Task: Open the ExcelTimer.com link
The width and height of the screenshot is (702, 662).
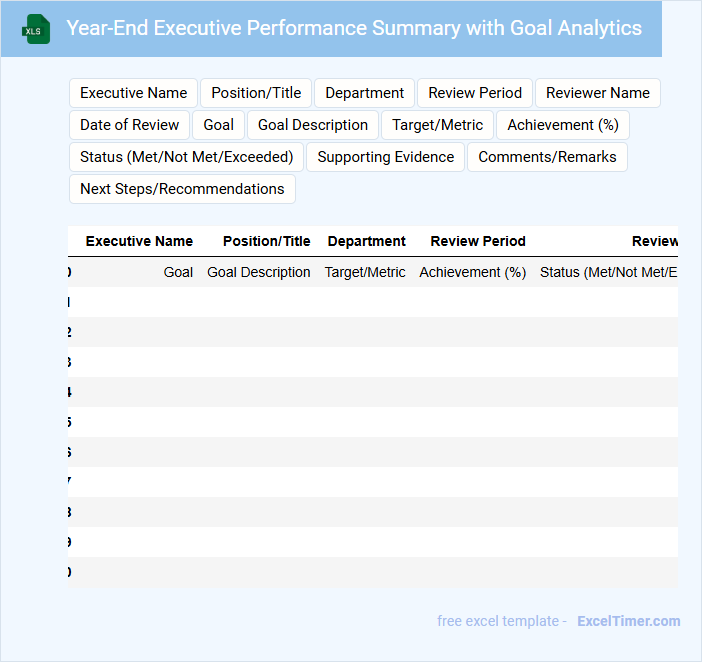Action: pyautogui.click(x=629, y=621)
